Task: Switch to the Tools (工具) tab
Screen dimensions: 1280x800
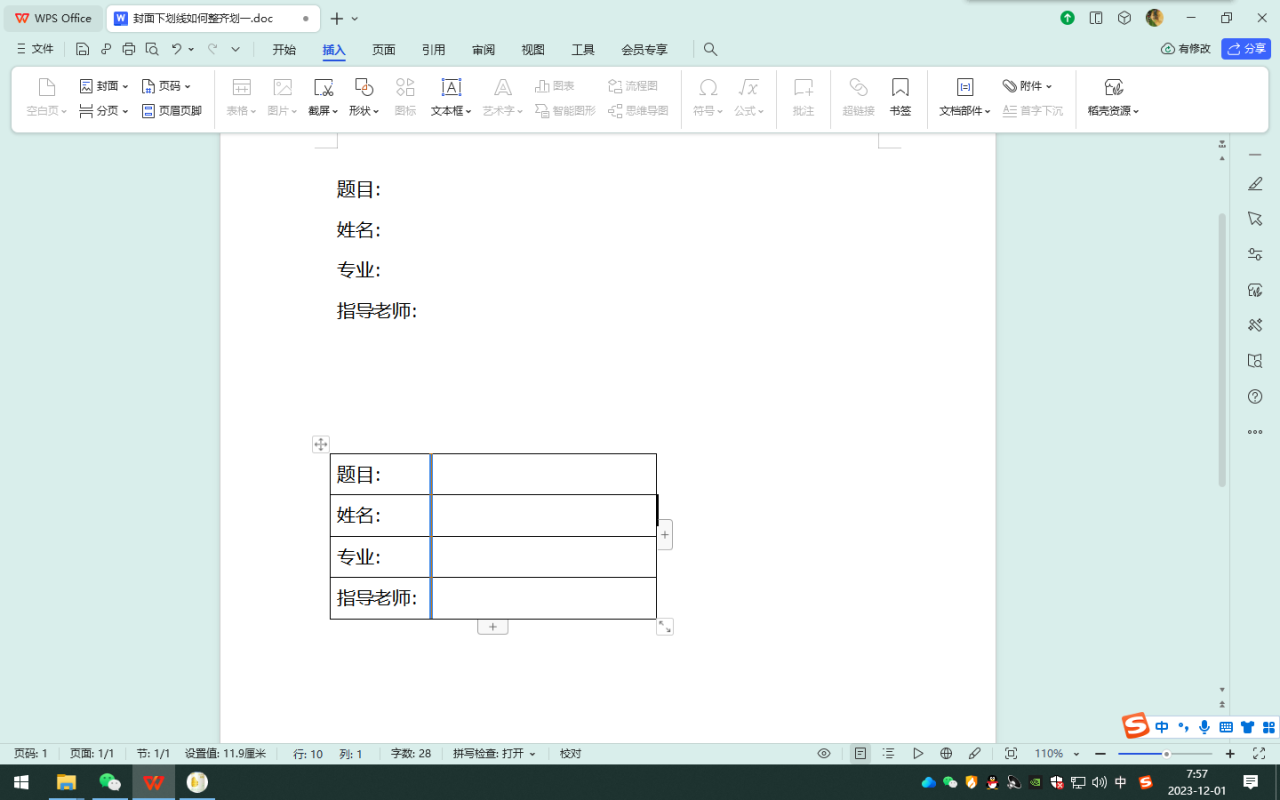Action: point(583,49)
